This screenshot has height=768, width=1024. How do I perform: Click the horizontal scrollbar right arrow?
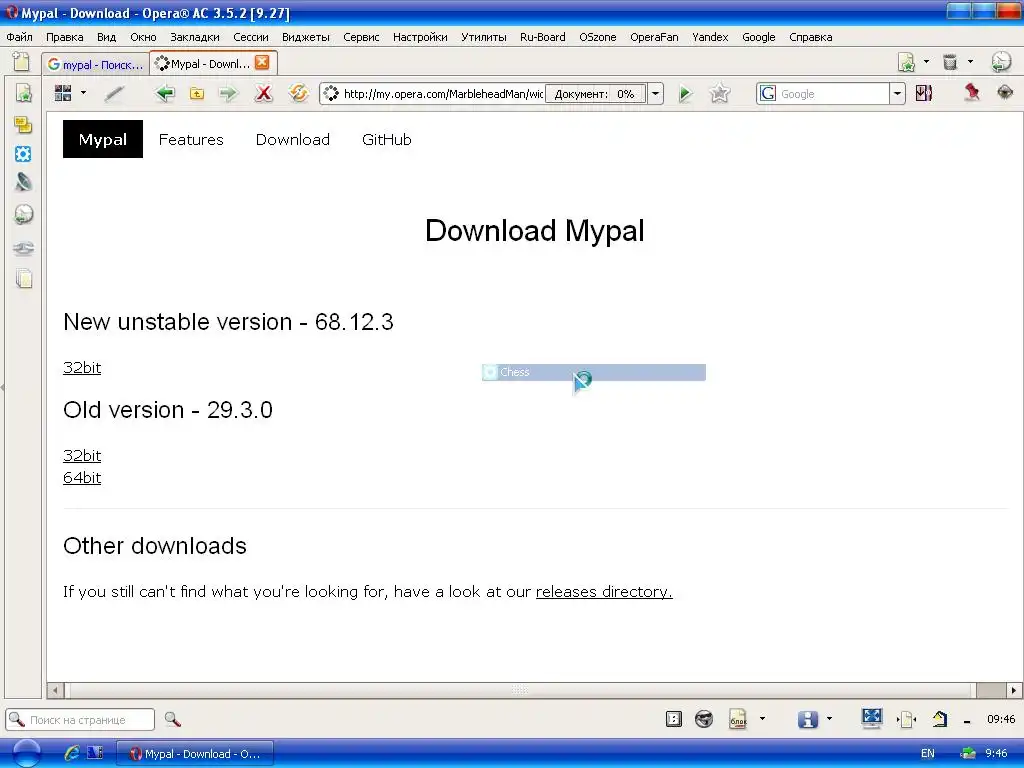tap(1014, 690)
